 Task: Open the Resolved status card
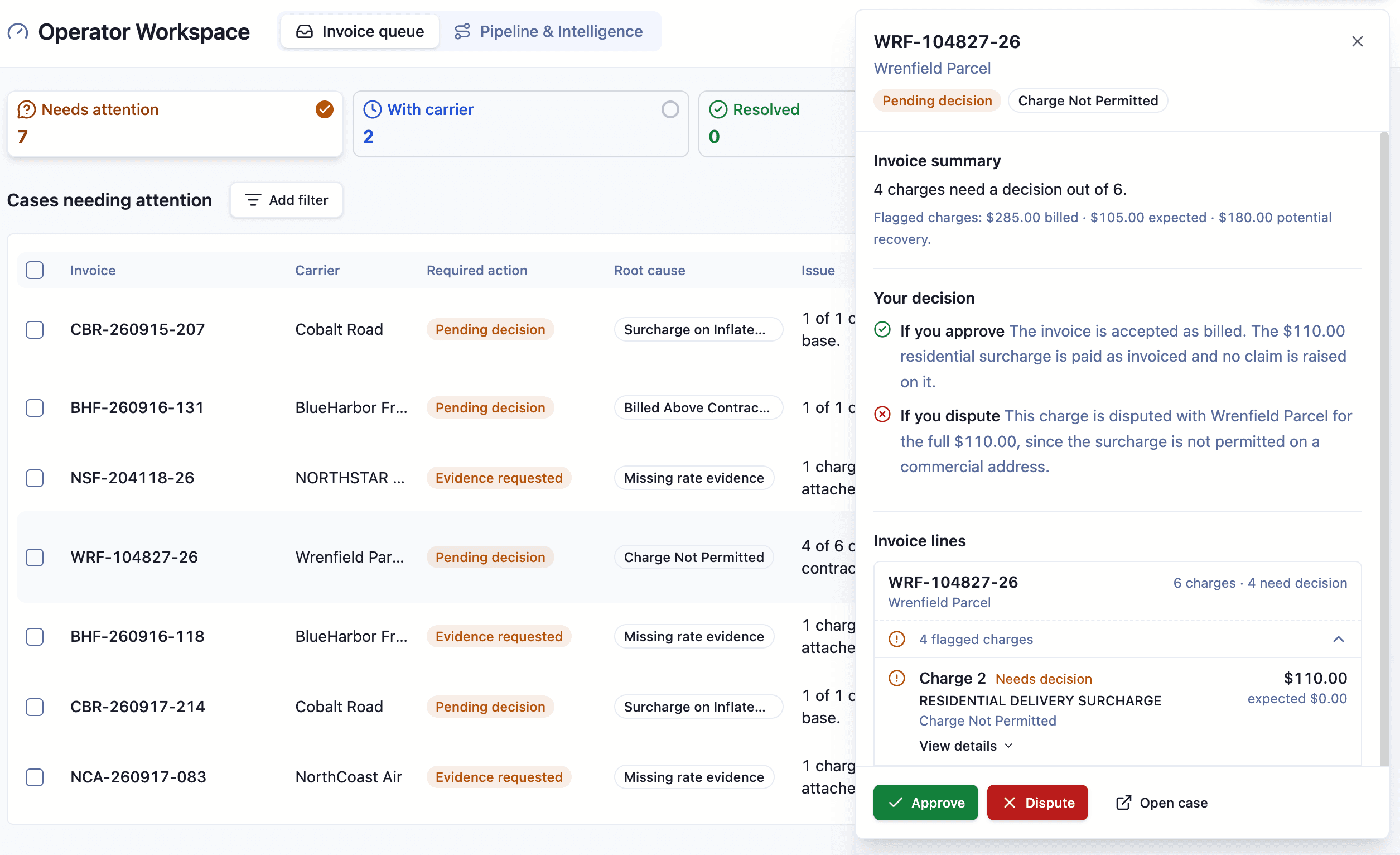coord(778,123)
